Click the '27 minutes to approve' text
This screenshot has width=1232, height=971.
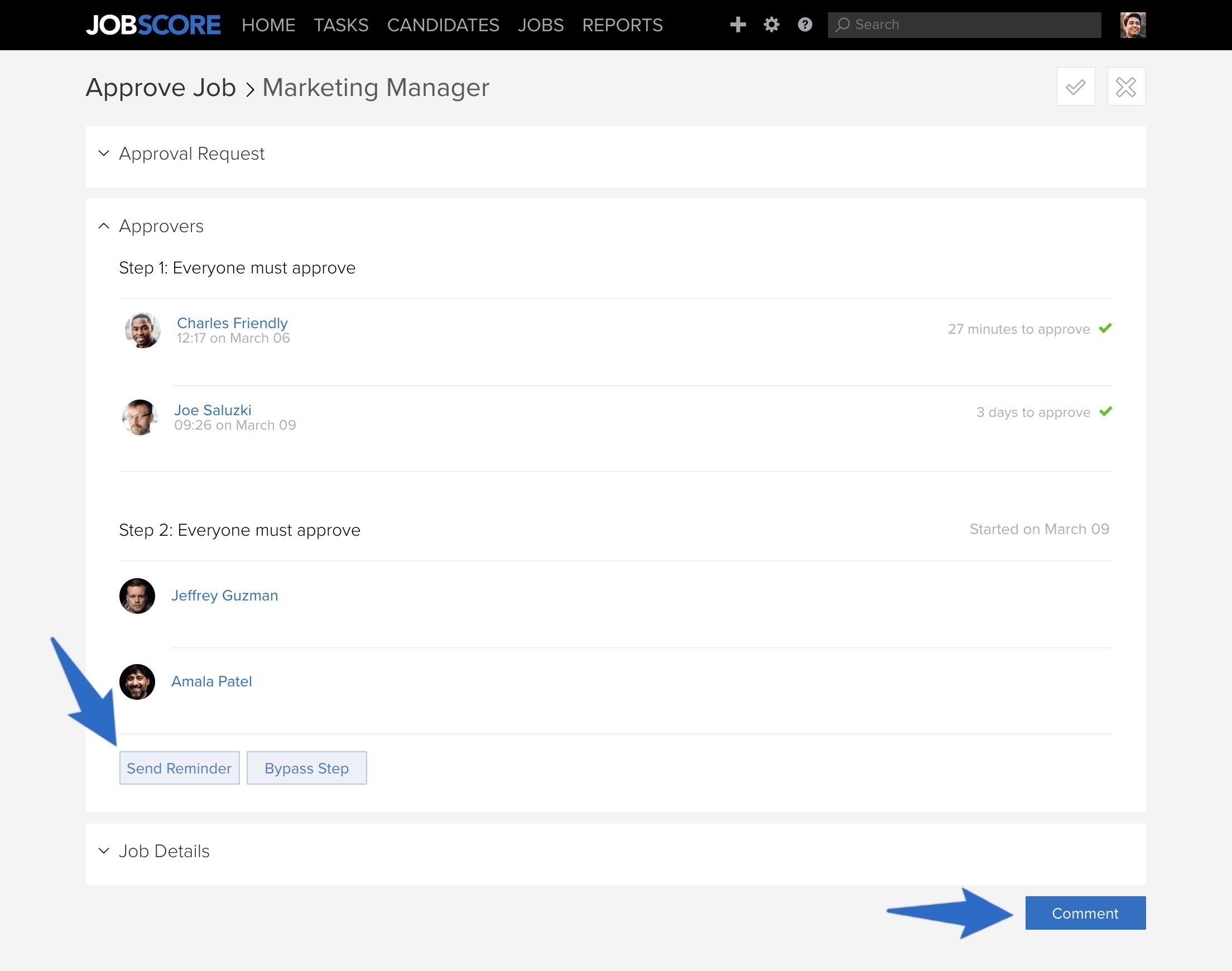coord(1019,329)
